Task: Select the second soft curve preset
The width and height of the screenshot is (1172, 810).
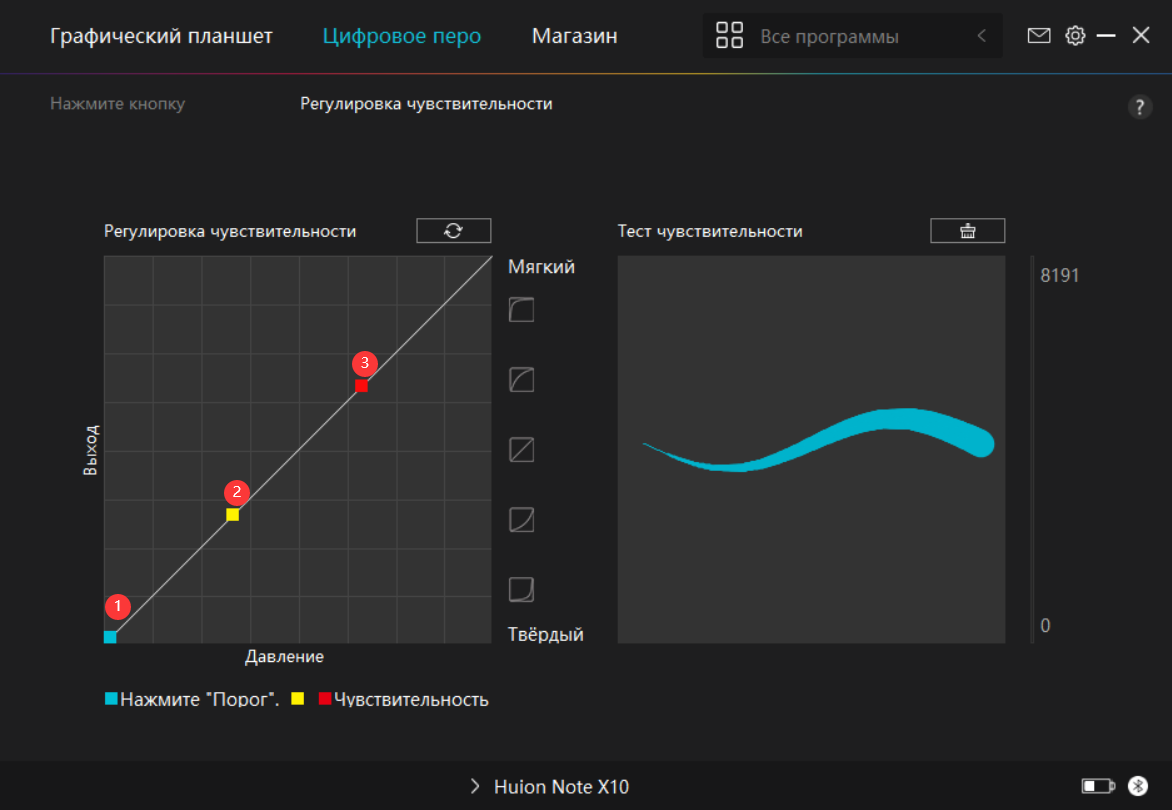Action: 521,380
